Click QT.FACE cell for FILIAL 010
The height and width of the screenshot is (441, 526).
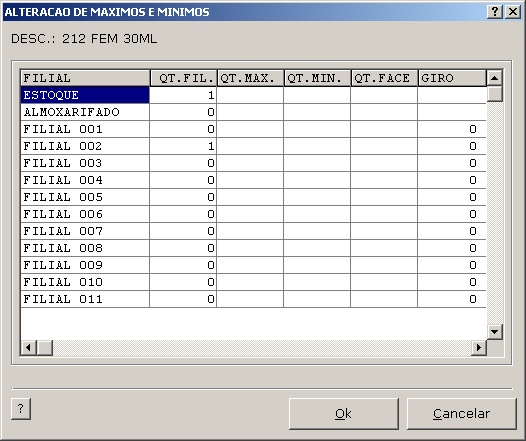pos(384,282)
